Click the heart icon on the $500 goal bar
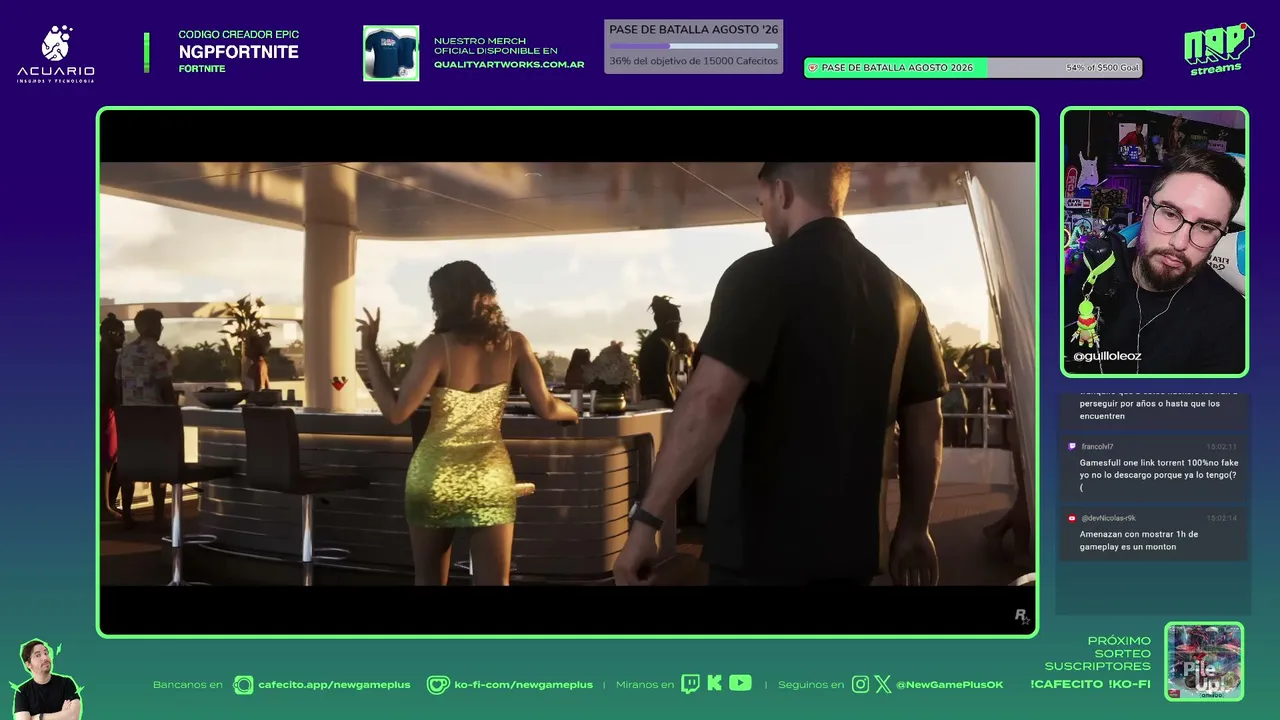The image size is (1280, 720). [813, 68]
